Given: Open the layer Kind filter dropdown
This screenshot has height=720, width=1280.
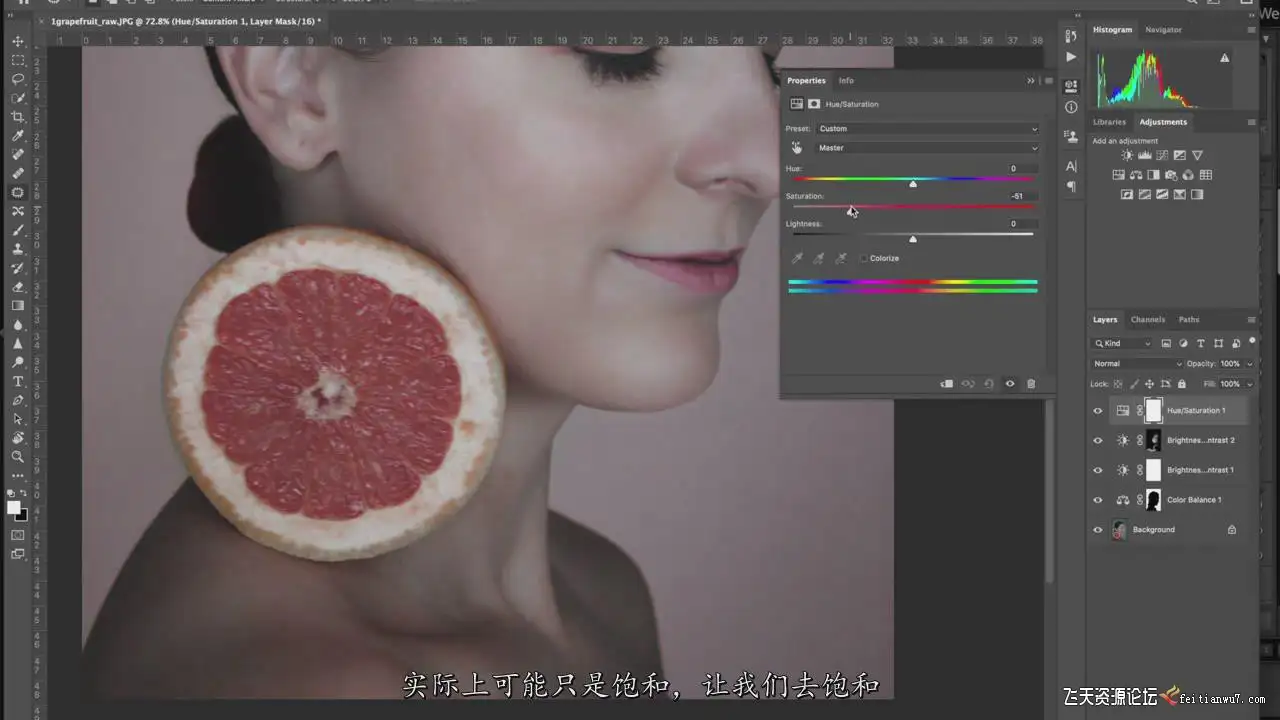Looking at the screenshot, I should point(1122,343).
